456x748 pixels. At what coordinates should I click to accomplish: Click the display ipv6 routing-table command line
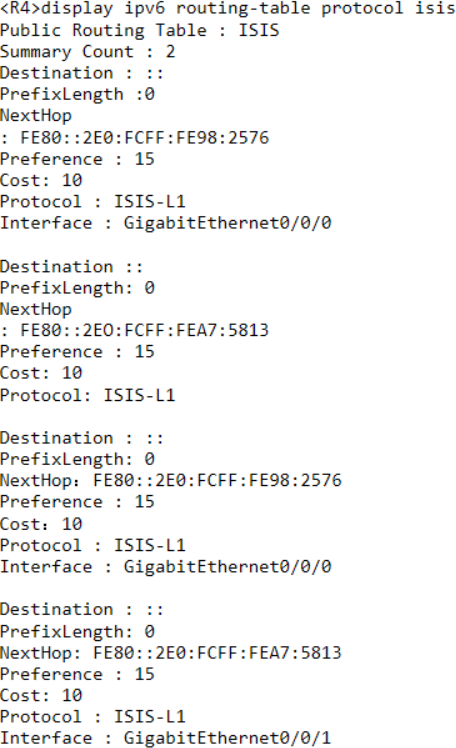click(x=228, y=9)
